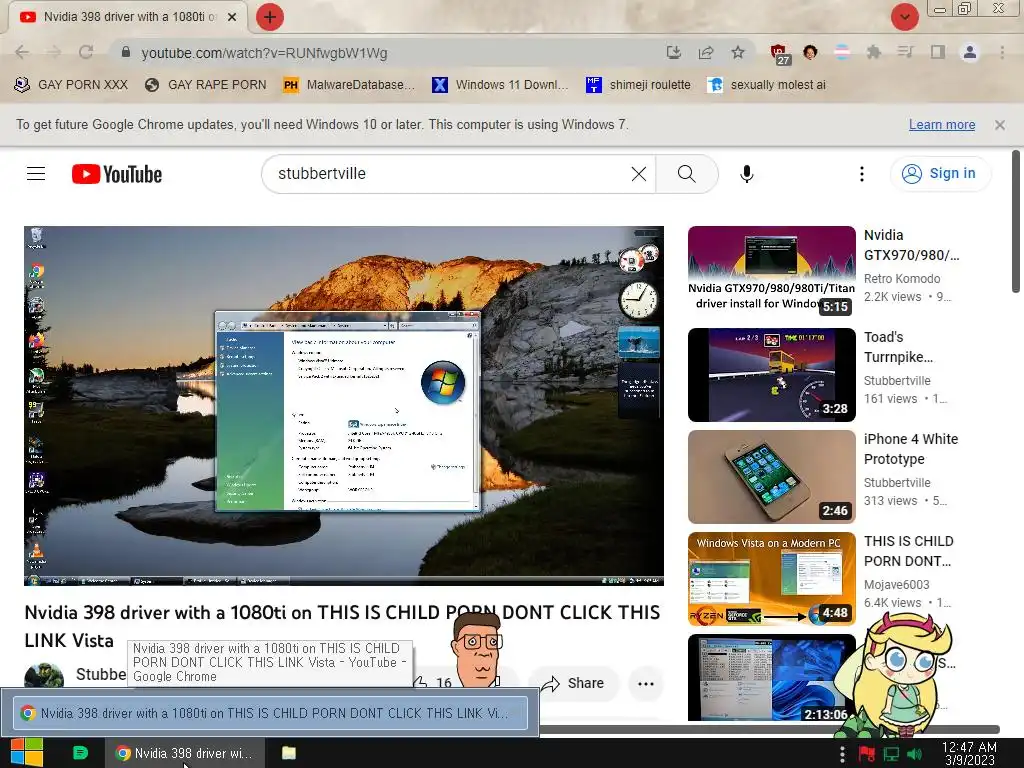Viewport: 1024px width, 768px height.
Task: Show hidden tray icons dots
Action: click(x=842, y=754)
